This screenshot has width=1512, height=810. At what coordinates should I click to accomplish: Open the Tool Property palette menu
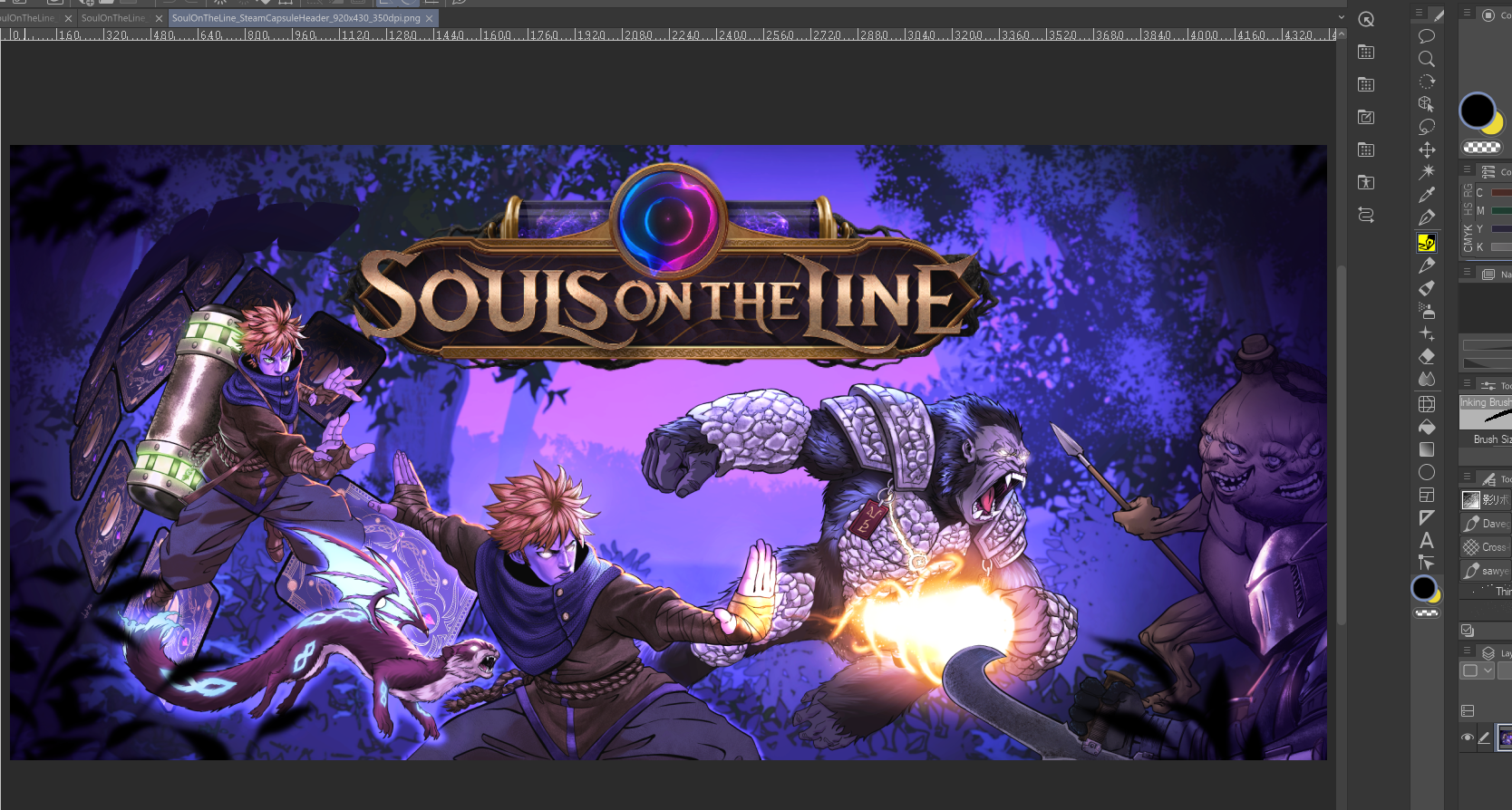point(1467,384)
